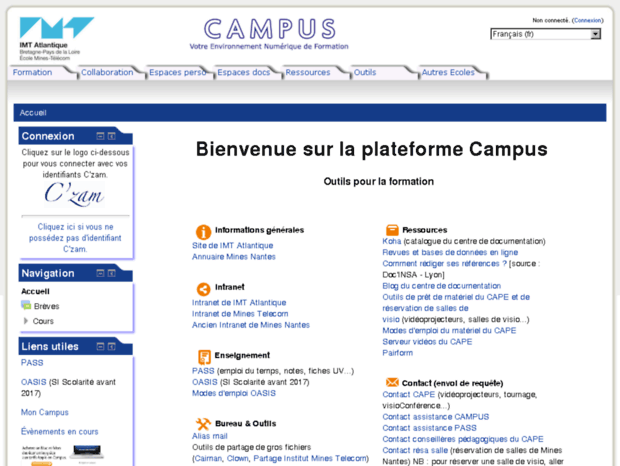The image size is (620, 466).
Task: Open the Outils menu tab
Action: click(x=365, y=72)
